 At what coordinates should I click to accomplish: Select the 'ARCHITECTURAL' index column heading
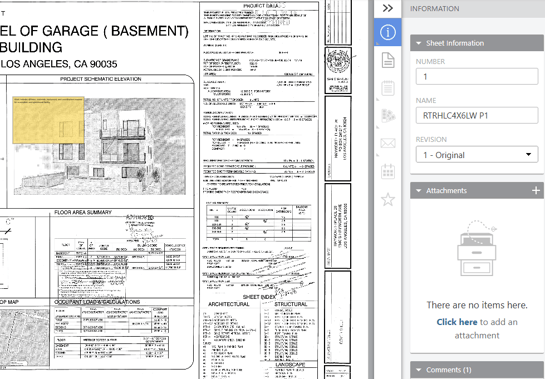coord(228,304)
